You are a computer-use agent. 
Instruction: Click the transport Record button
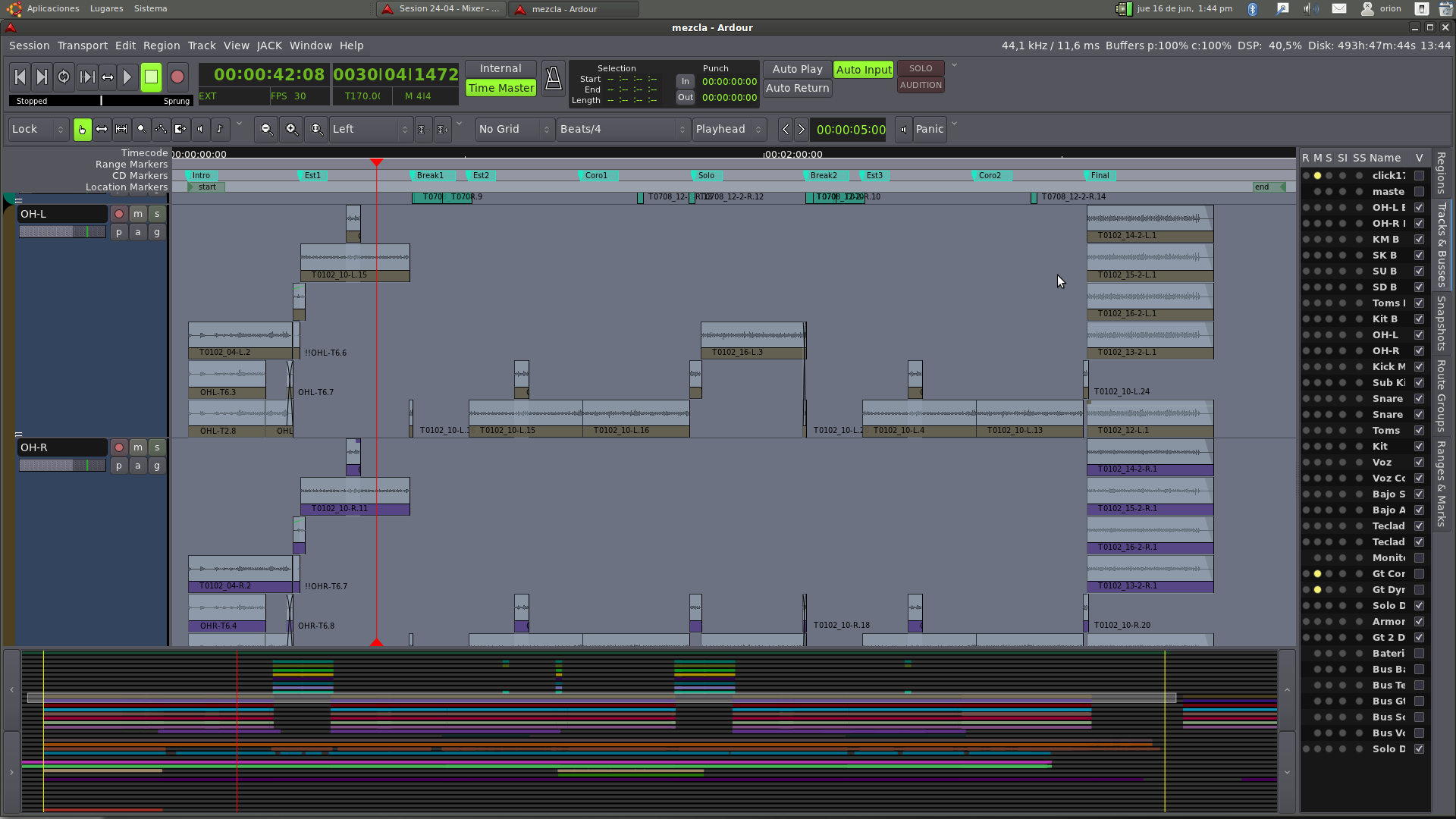[x=177, y=77]
